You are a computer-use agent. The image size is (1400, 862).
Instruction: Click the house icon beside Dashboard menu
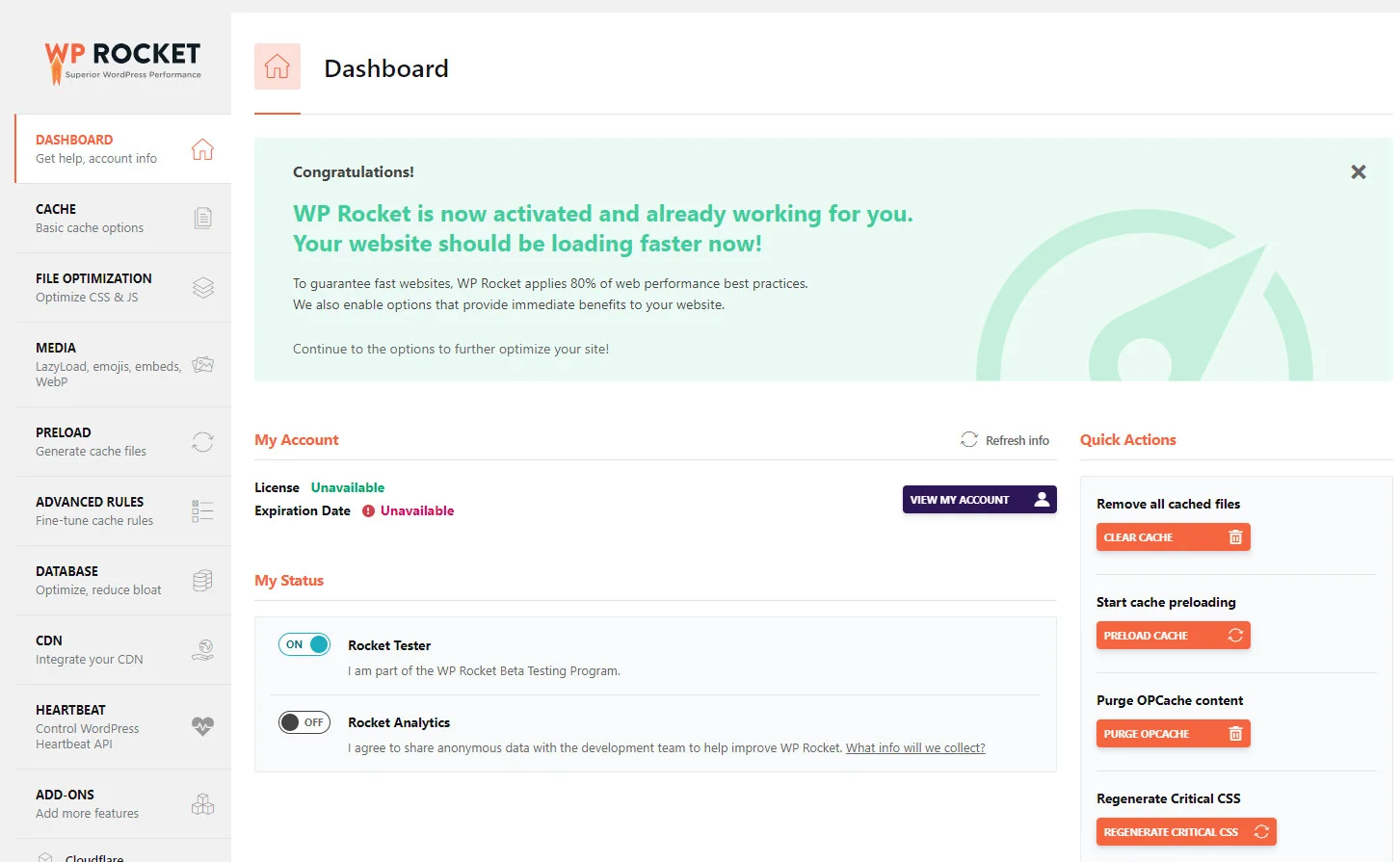click(x=202, y=149)
